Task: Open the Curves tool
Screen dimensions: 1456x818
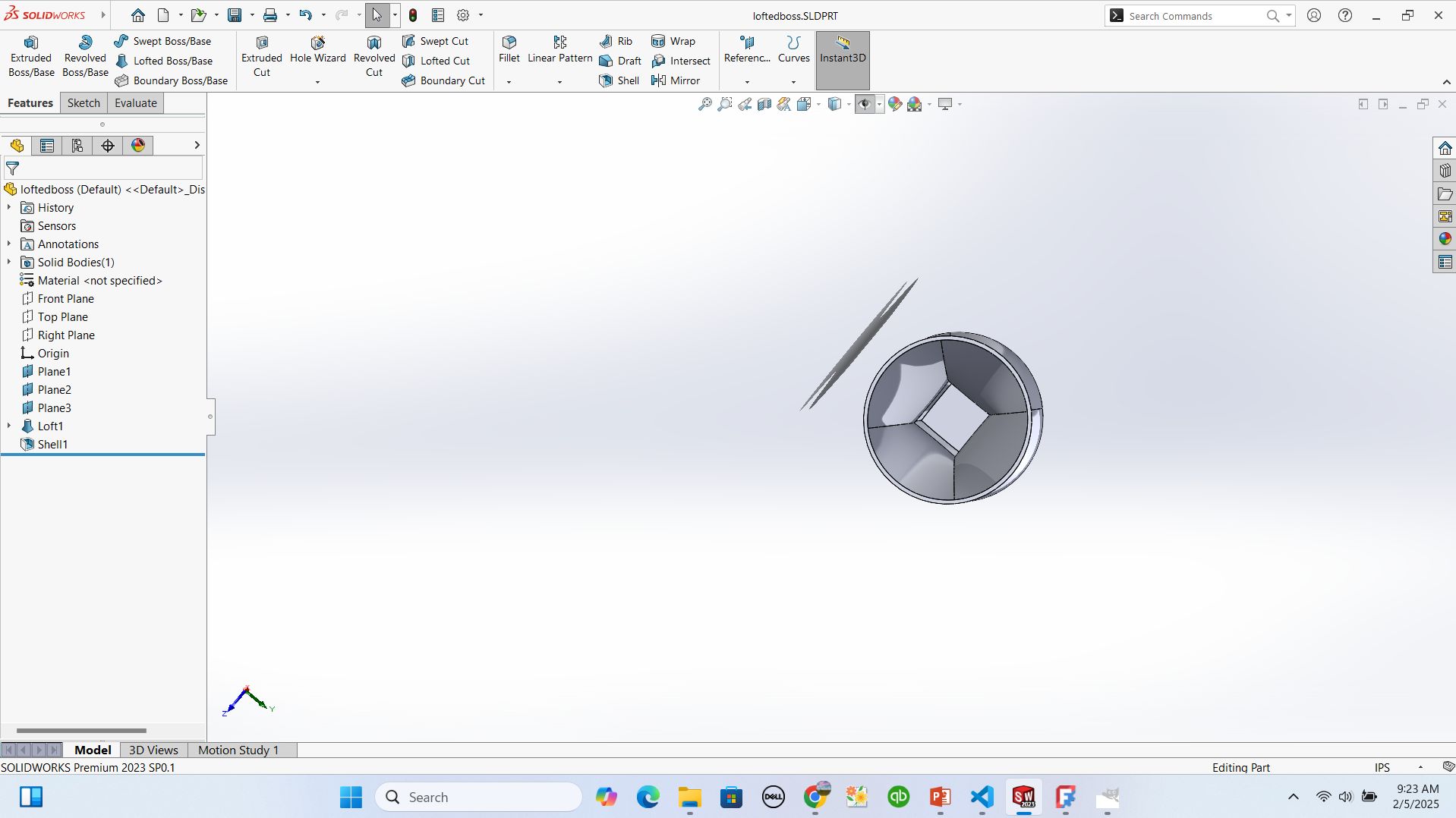Action: point(793,50)
